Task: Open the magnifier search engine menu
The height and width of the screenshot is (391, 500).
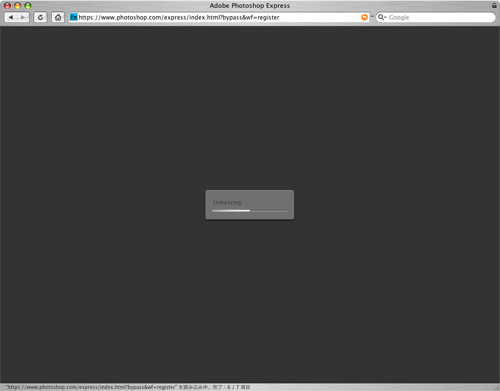Action: click(x=382, y=17)
